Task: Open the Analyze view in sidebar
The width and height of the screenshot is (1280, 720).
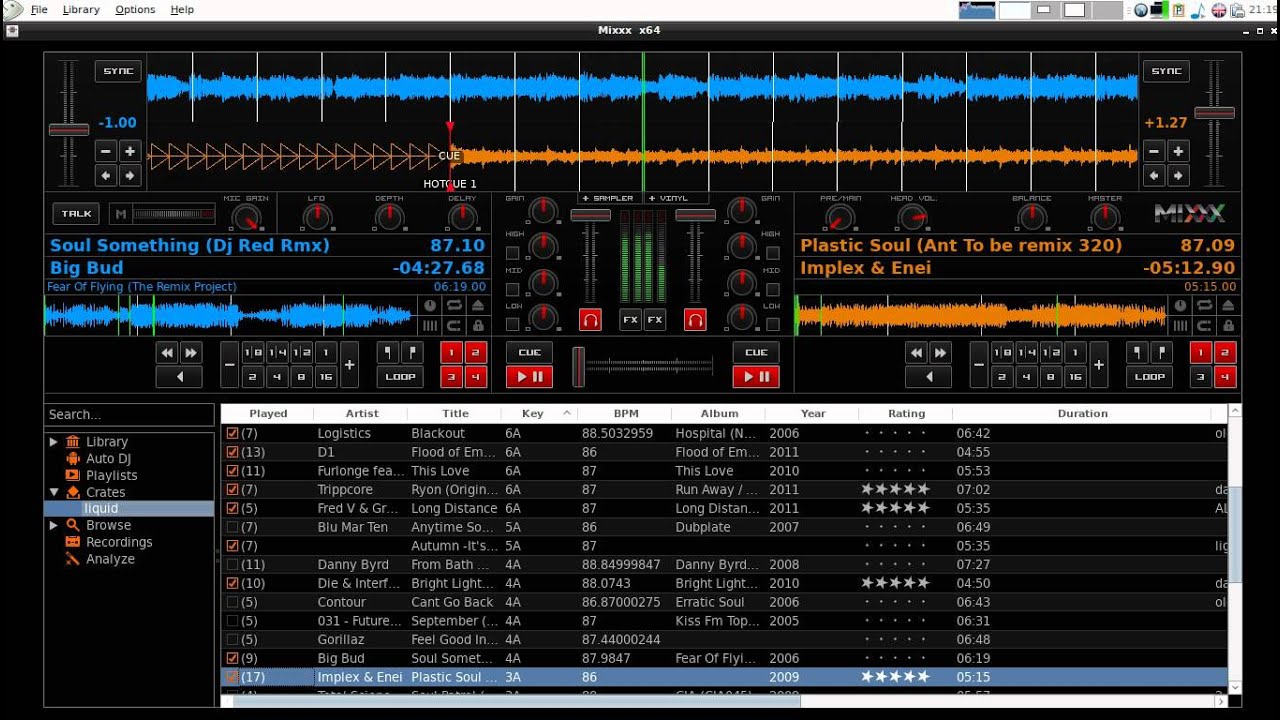Action: pyautogui.click(x=110, y=559)
